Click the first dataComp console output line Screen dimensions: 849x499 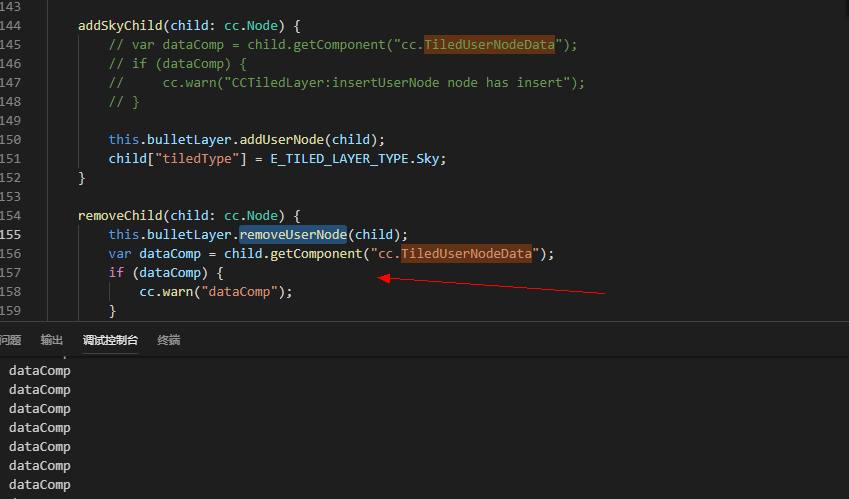tap(40, 371)
